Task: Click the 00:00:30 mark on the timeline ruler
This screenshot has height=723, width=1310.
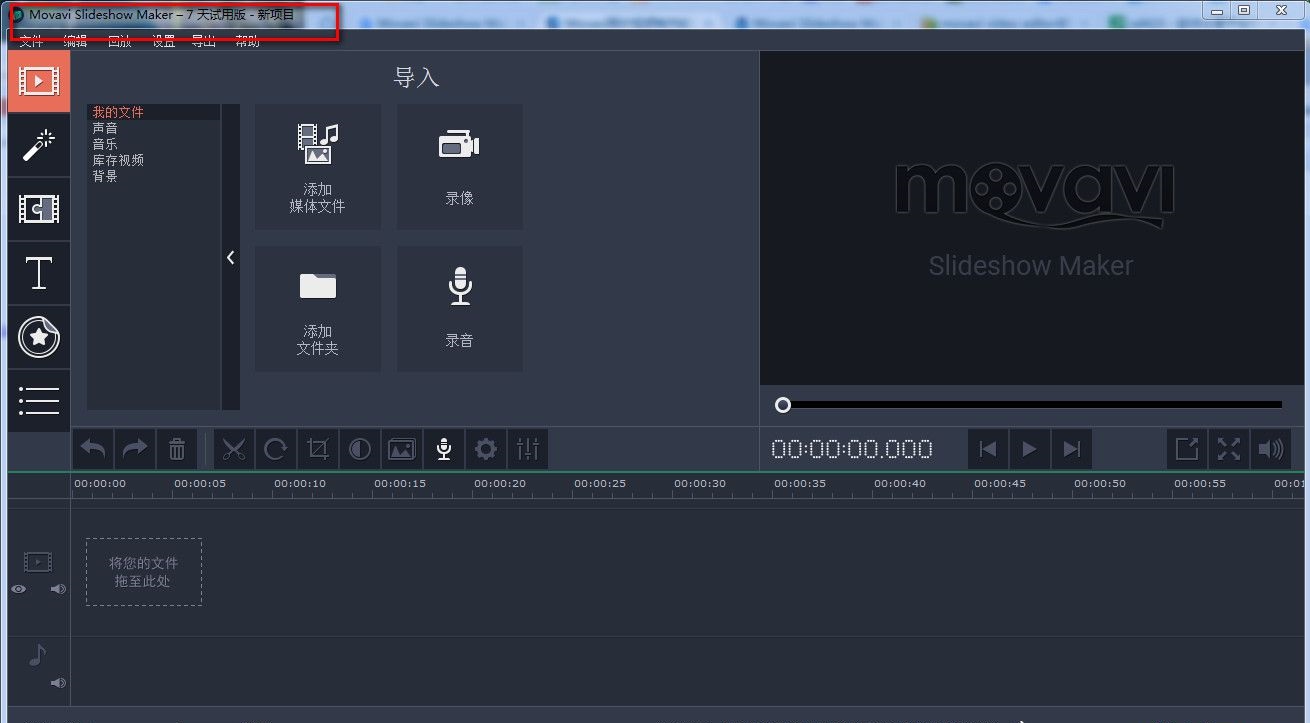Action: [x=700, y=484]
